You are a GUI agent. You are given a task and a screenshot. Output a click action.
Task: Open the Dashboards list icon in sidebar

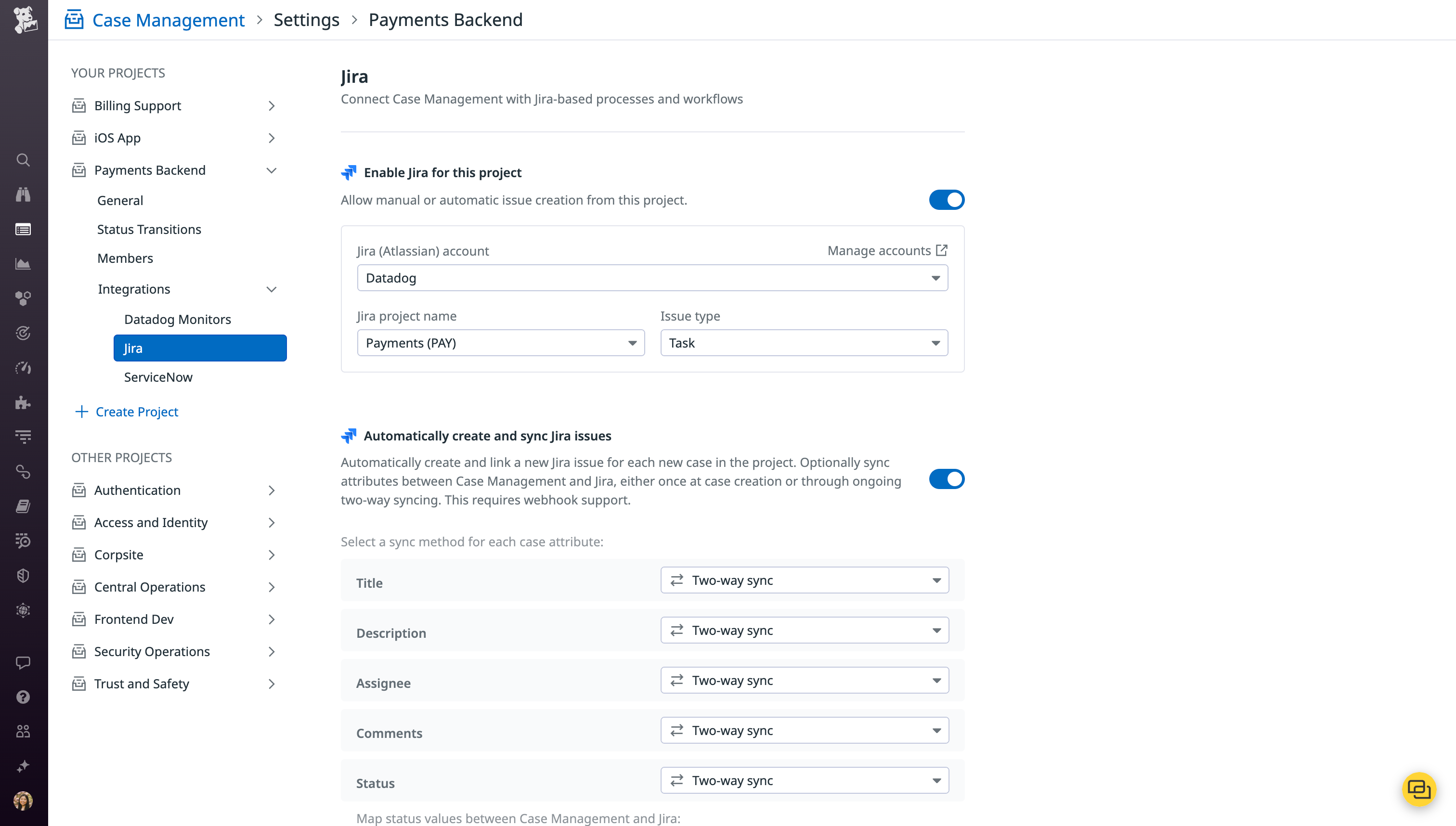coord(23,229)
